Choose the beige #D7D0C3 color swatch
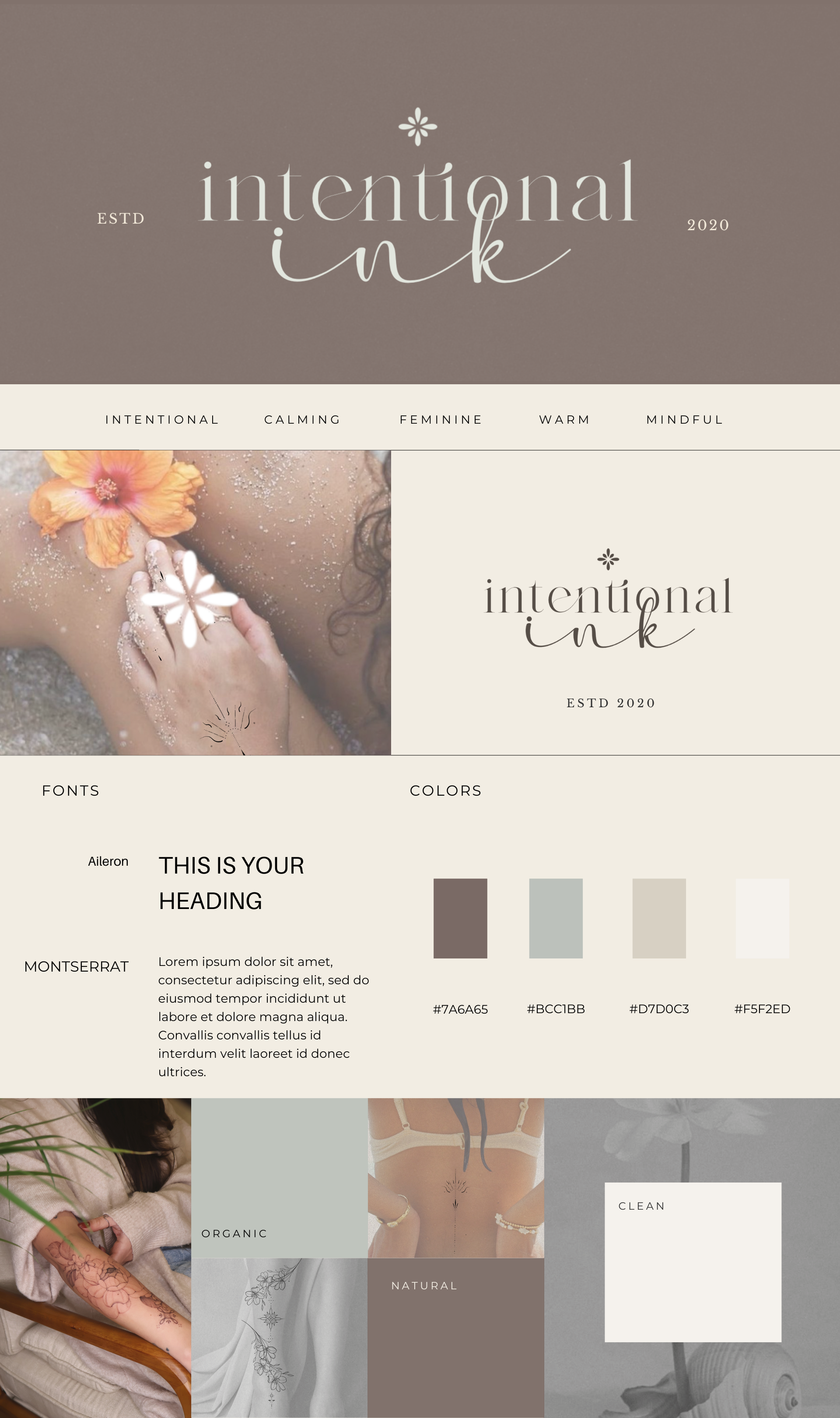The height and width of the screenshot is (1418, 840). pos(659,918)
